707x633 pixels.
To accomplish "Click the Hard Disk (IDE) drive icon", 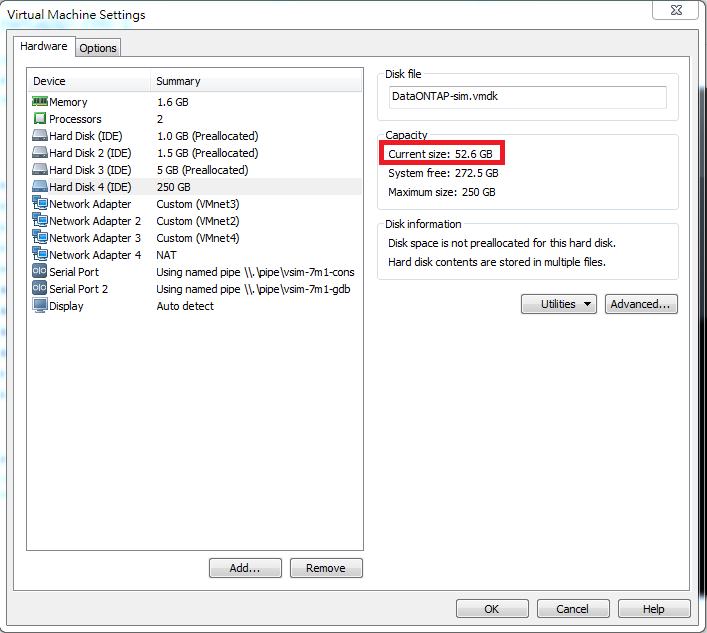I will coord(40,136).
